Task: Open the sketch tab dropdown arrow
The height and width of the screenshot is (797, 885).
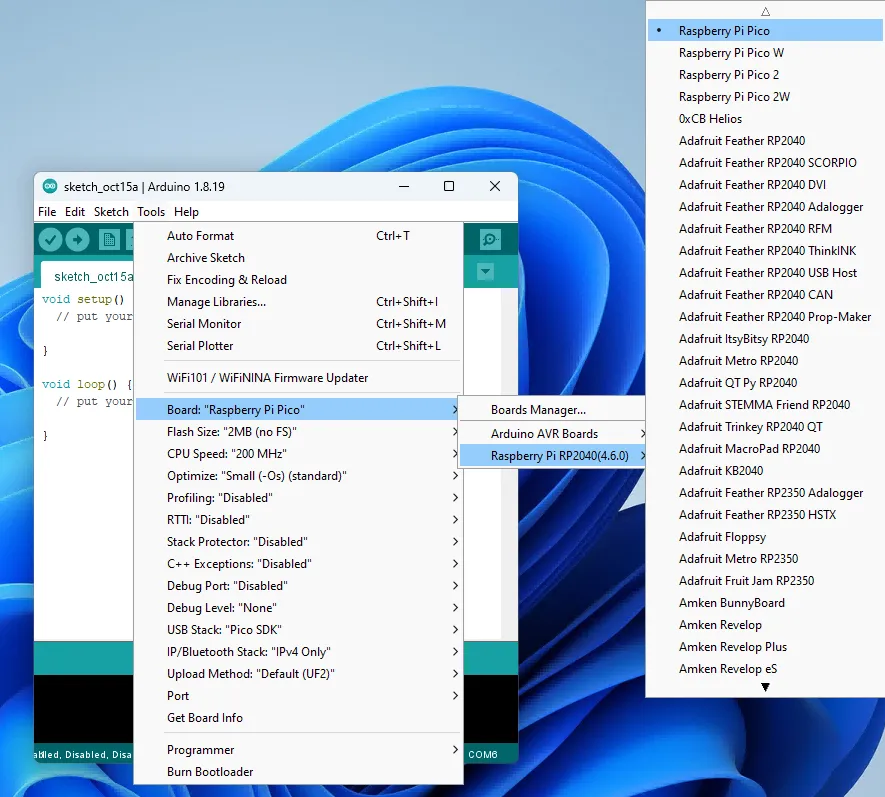Action: (x=486, y=272)
